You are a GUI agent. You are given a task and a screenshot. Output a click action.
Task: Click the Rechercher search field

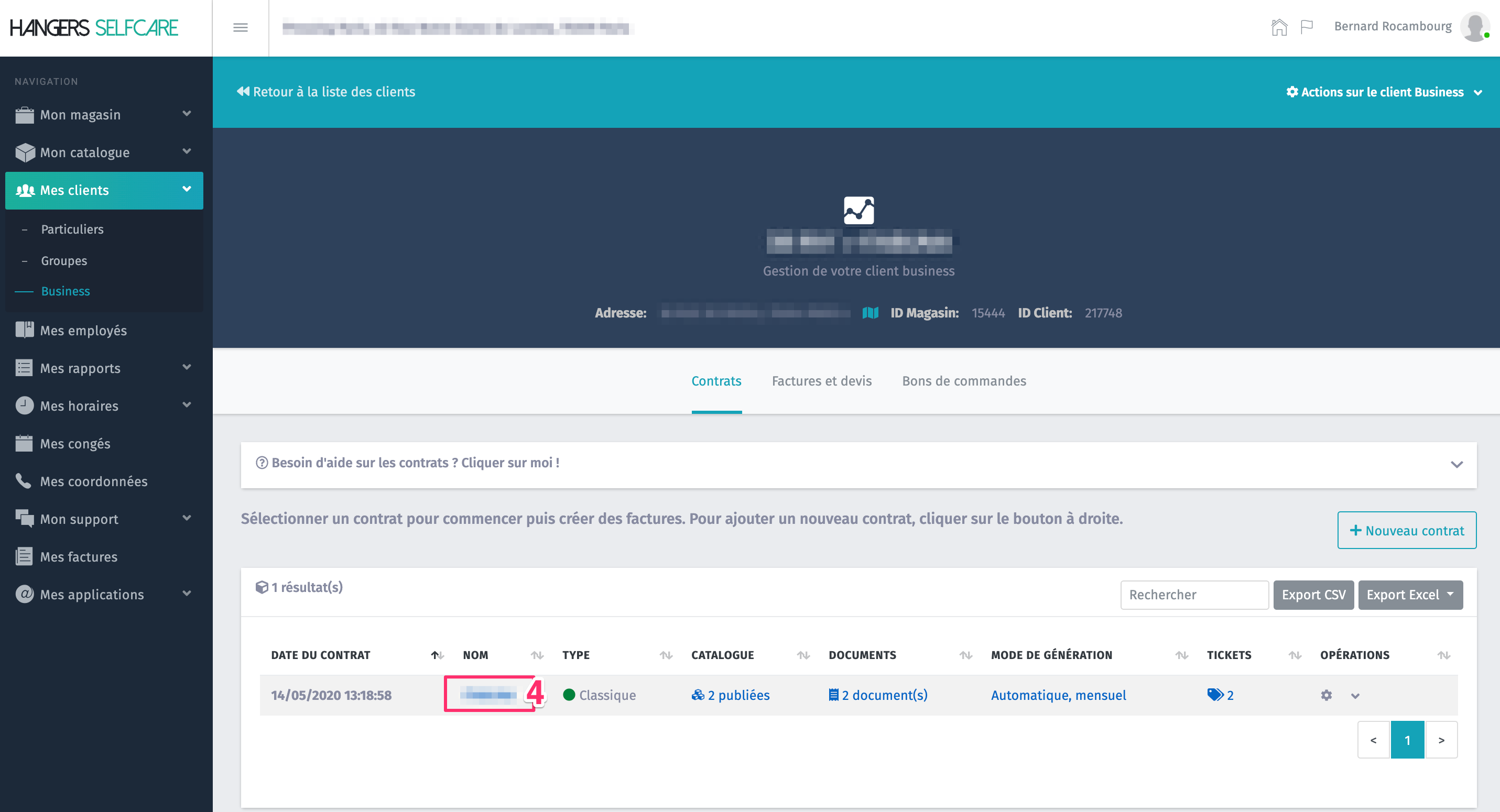click(1194, 595)
